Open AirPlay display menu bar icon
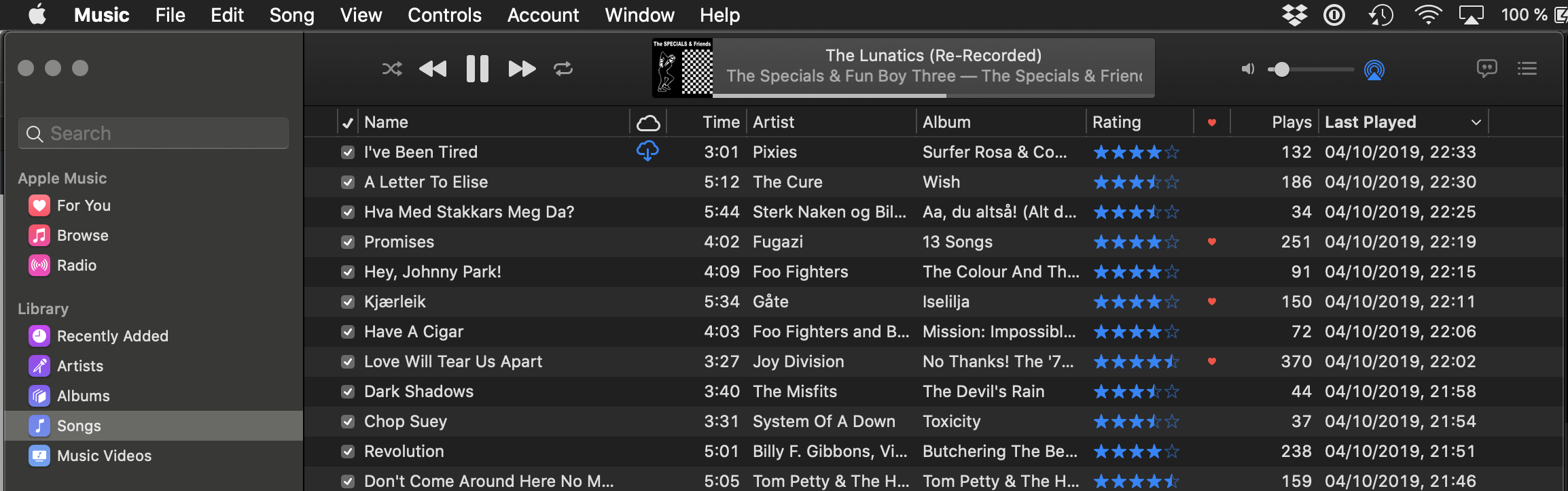This screenshot has width=1568, height=491. point(1472,15)
